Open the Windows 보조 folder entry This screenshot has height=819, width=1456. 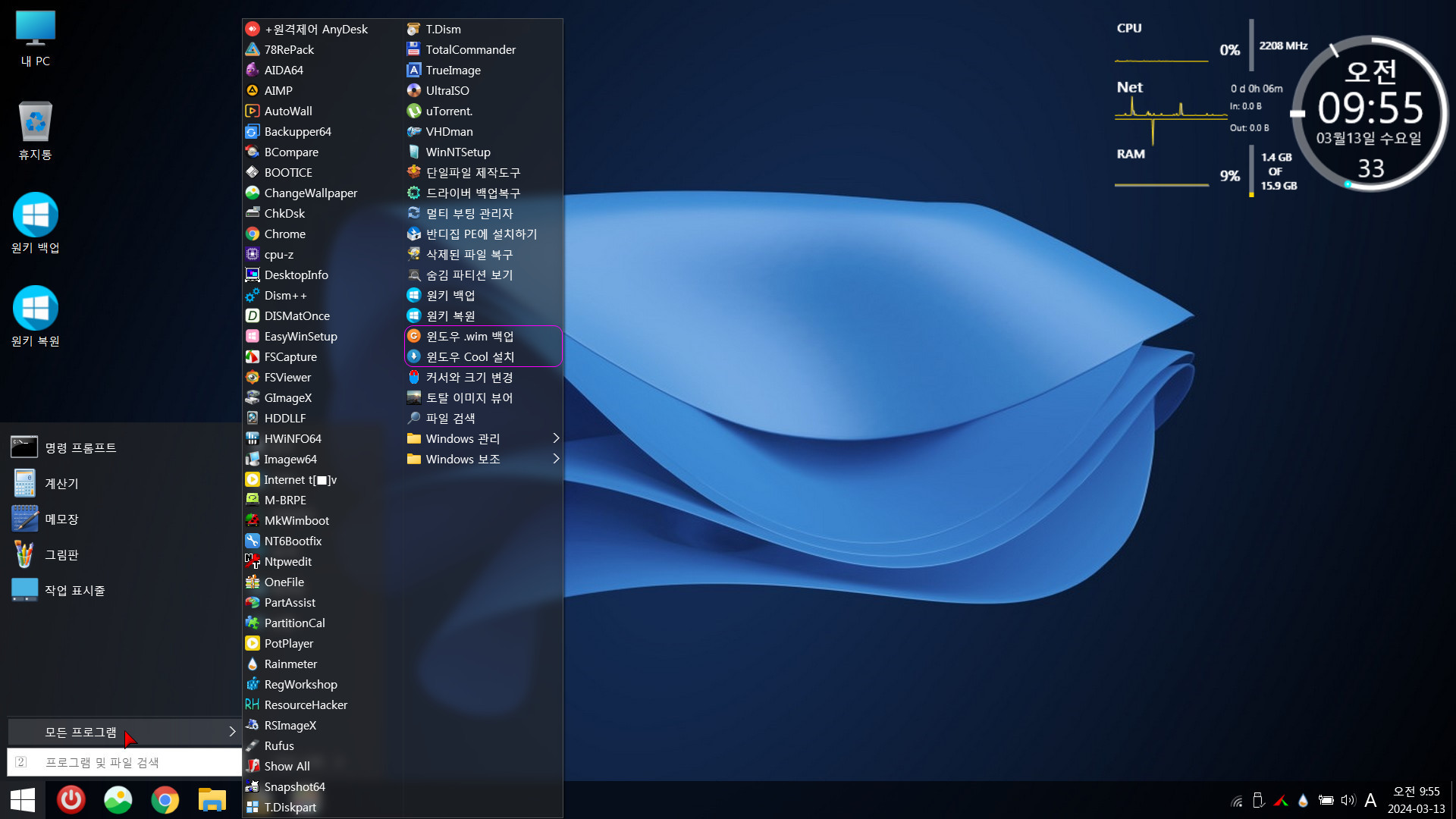click(482, 459)
